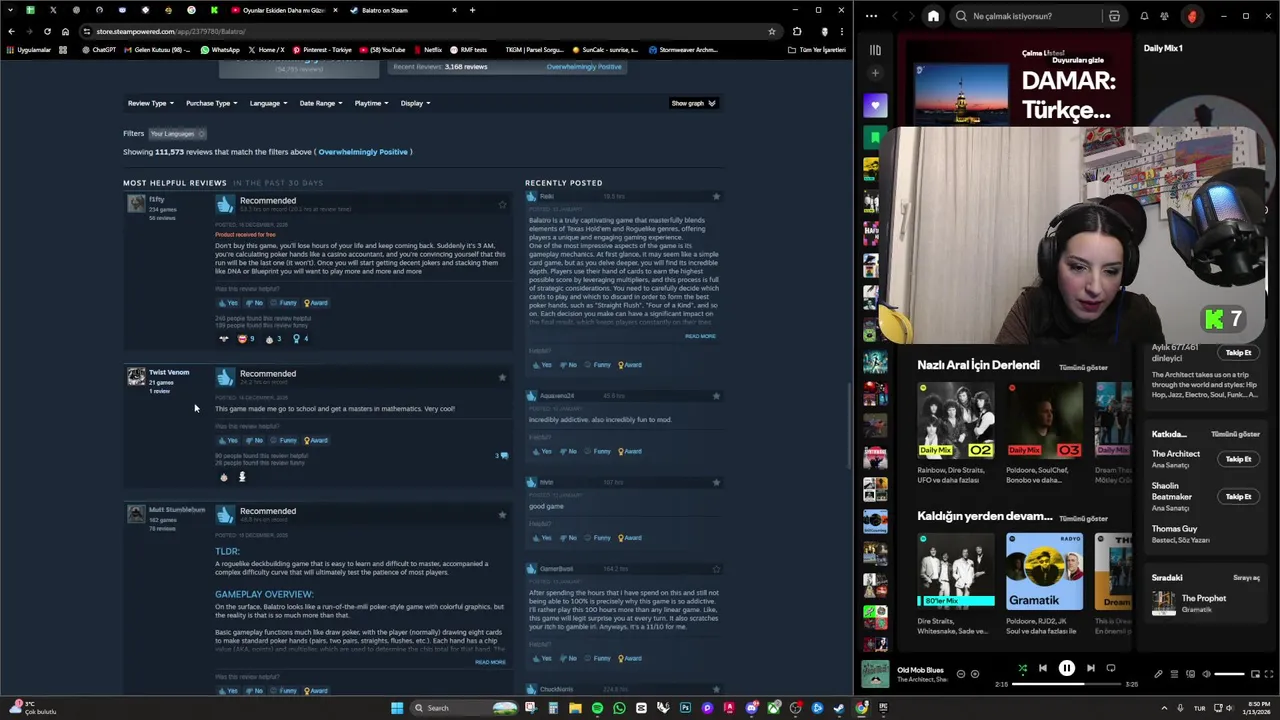
Task: Open Windows Start menu
Action: [397, 708]
